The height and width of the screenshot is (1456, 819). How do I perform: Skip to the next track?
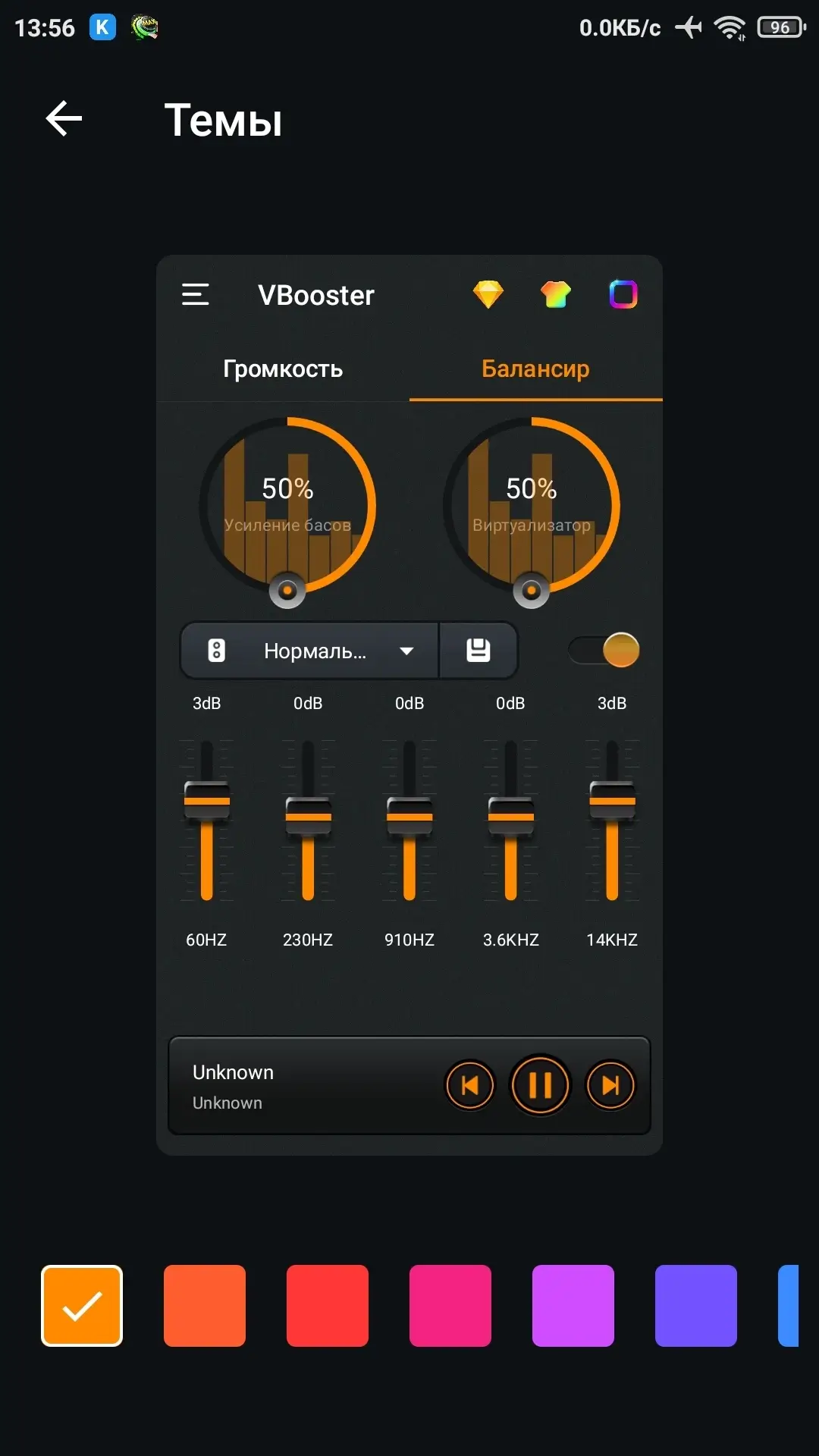pos(610,1085)
